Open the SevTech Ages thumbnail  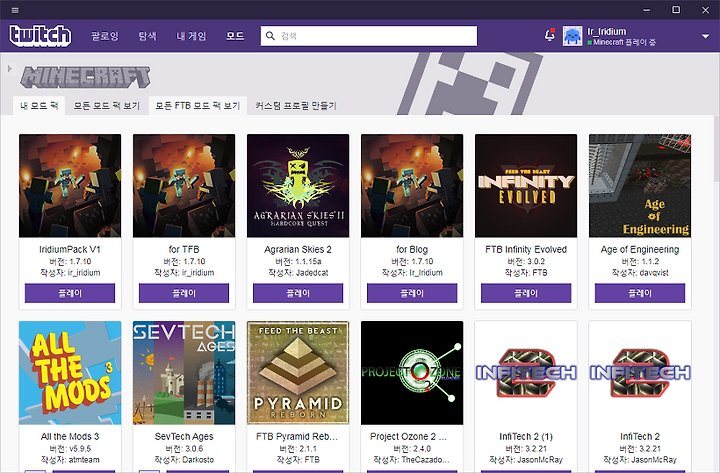click(x=184, y=372)
